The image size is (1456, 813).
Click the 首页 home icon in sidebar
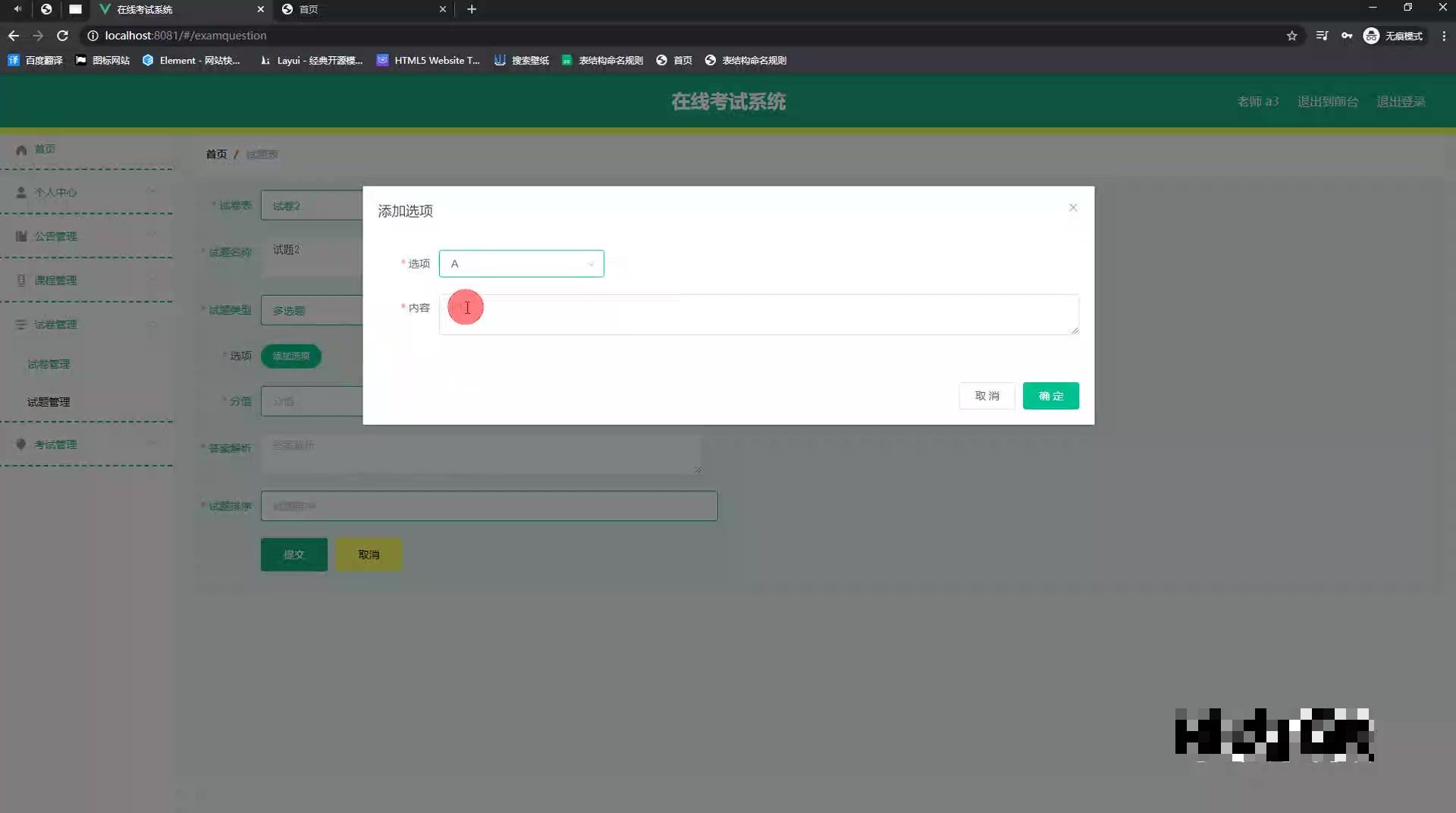[21, 149]
